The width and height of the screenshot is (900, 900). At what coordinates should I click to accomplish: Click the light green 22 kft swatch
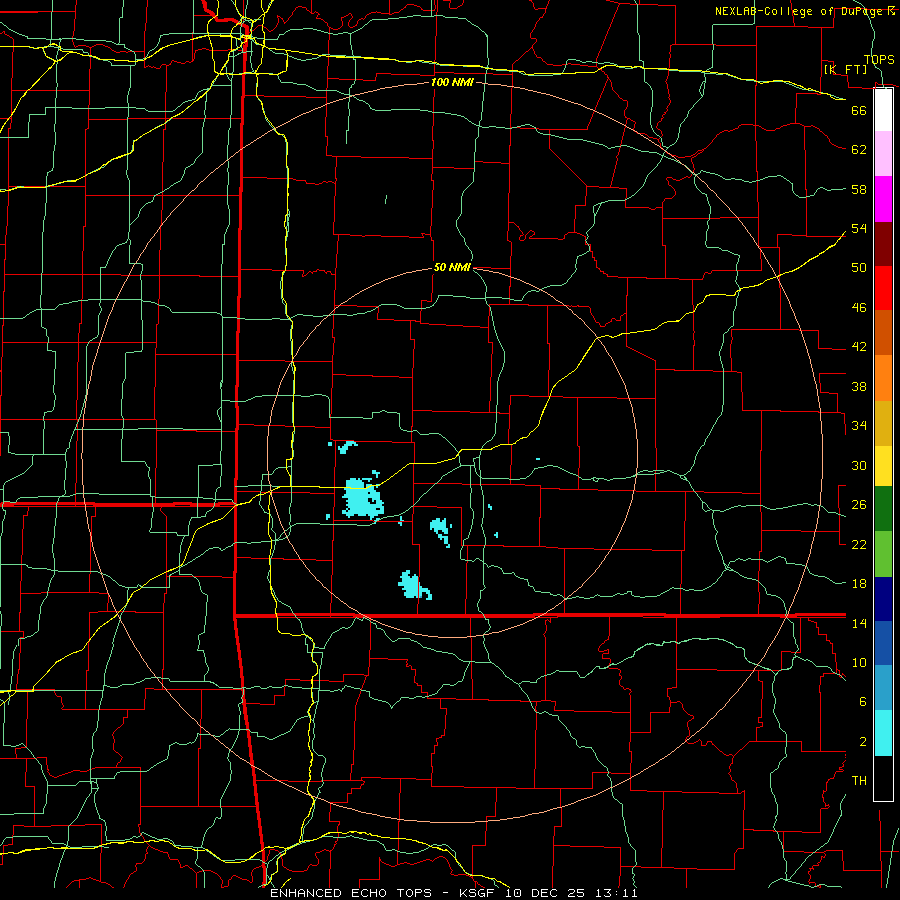[883, 554]
